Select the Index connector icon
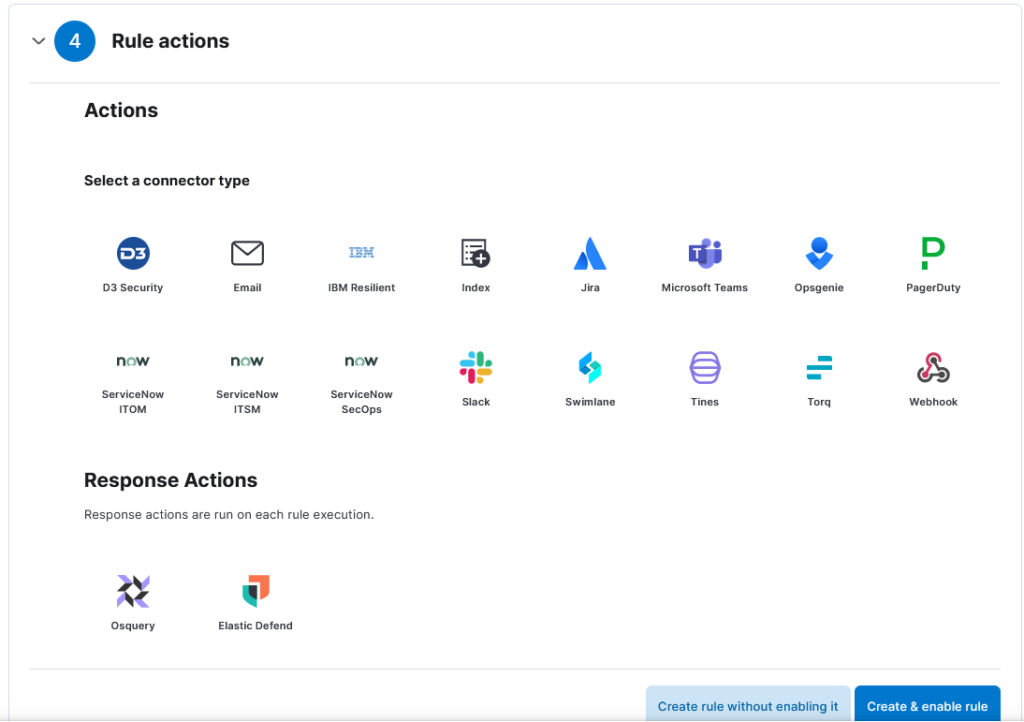Viewport: 1024px width, 722px height. coord(475,253)
